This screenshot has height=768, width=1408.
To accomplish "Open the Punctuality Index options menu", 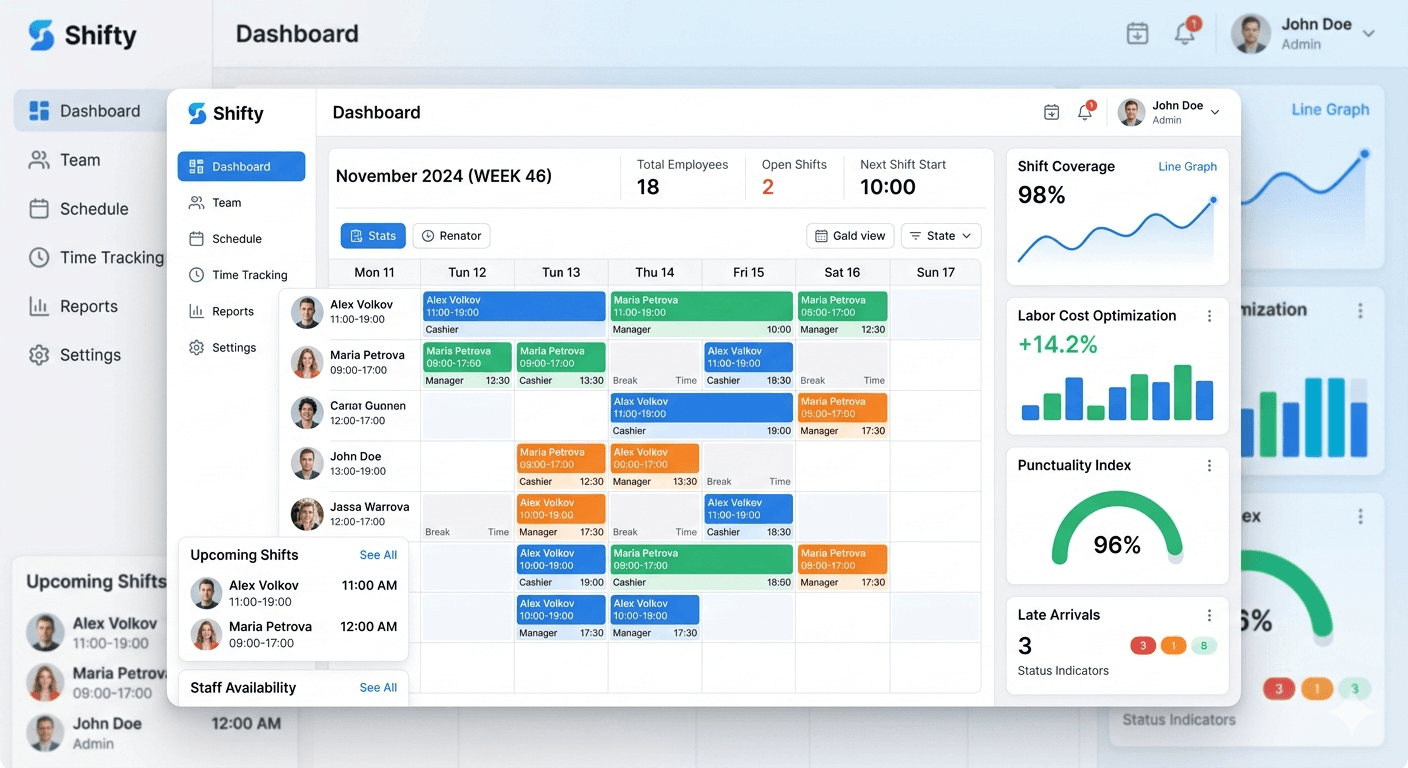I will [x=1209, y=466].
